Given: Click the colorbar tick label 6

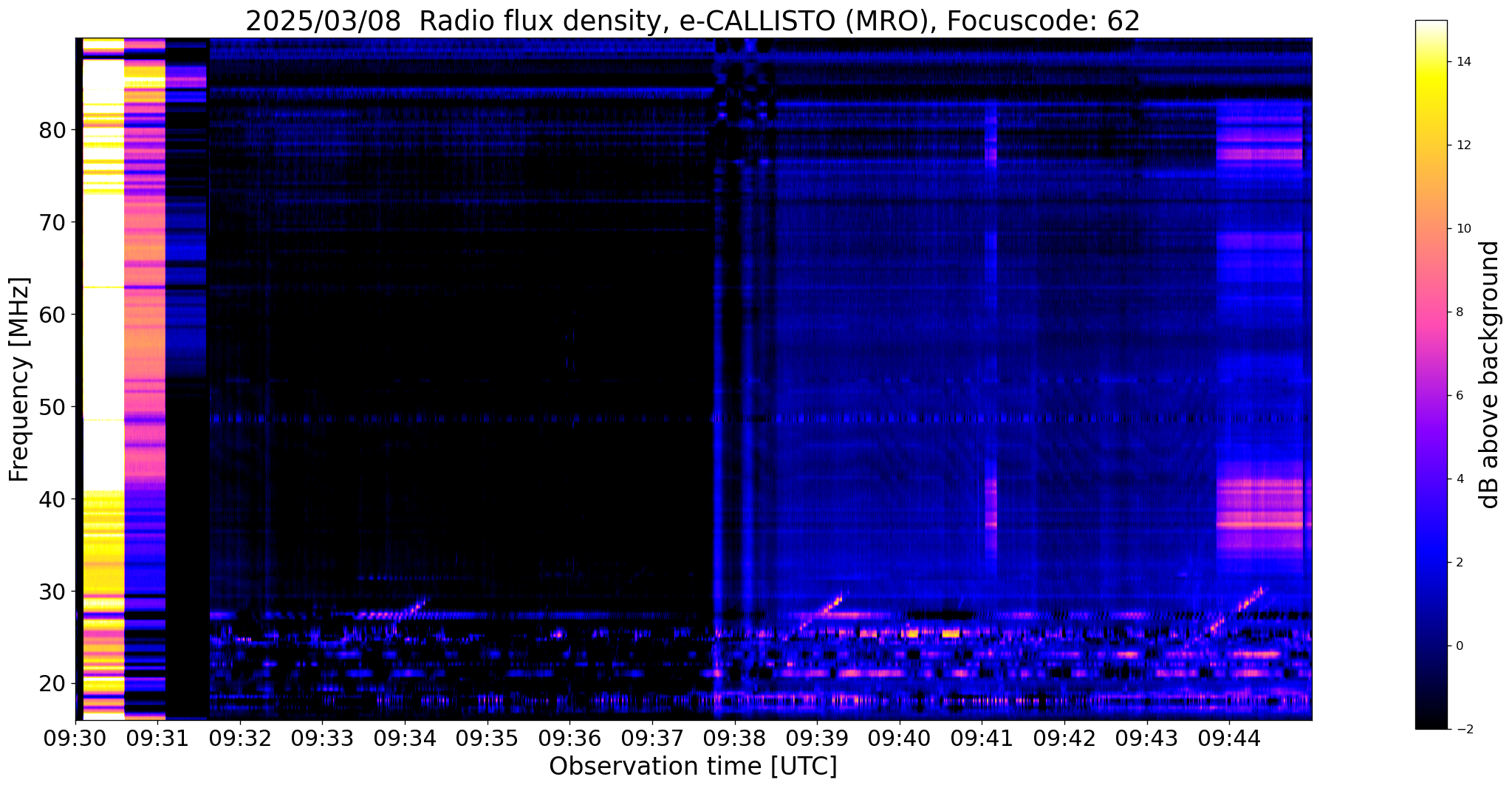Looking at the screenshot, I should pyautogui.click(x=1459, y=396).
